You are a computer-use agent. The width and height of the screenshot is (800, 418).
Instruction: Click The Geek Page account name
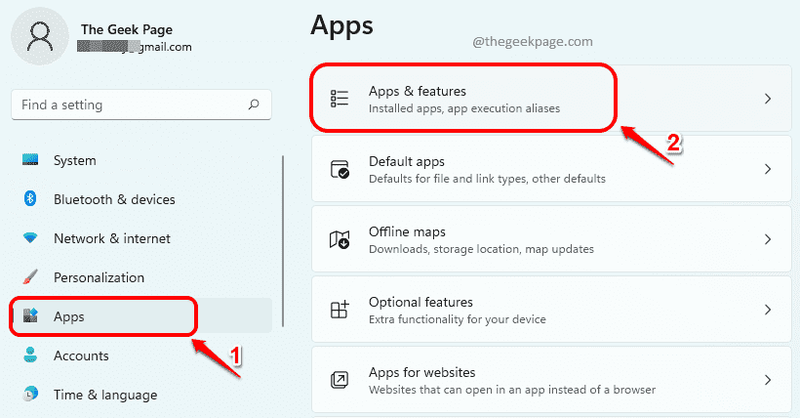pos(127,30)
